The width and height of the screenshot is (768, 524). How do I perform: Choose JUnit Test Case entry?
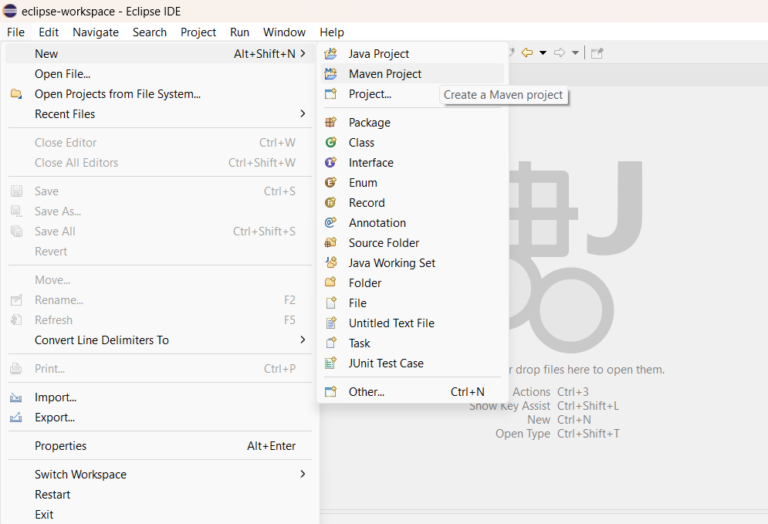412,363
